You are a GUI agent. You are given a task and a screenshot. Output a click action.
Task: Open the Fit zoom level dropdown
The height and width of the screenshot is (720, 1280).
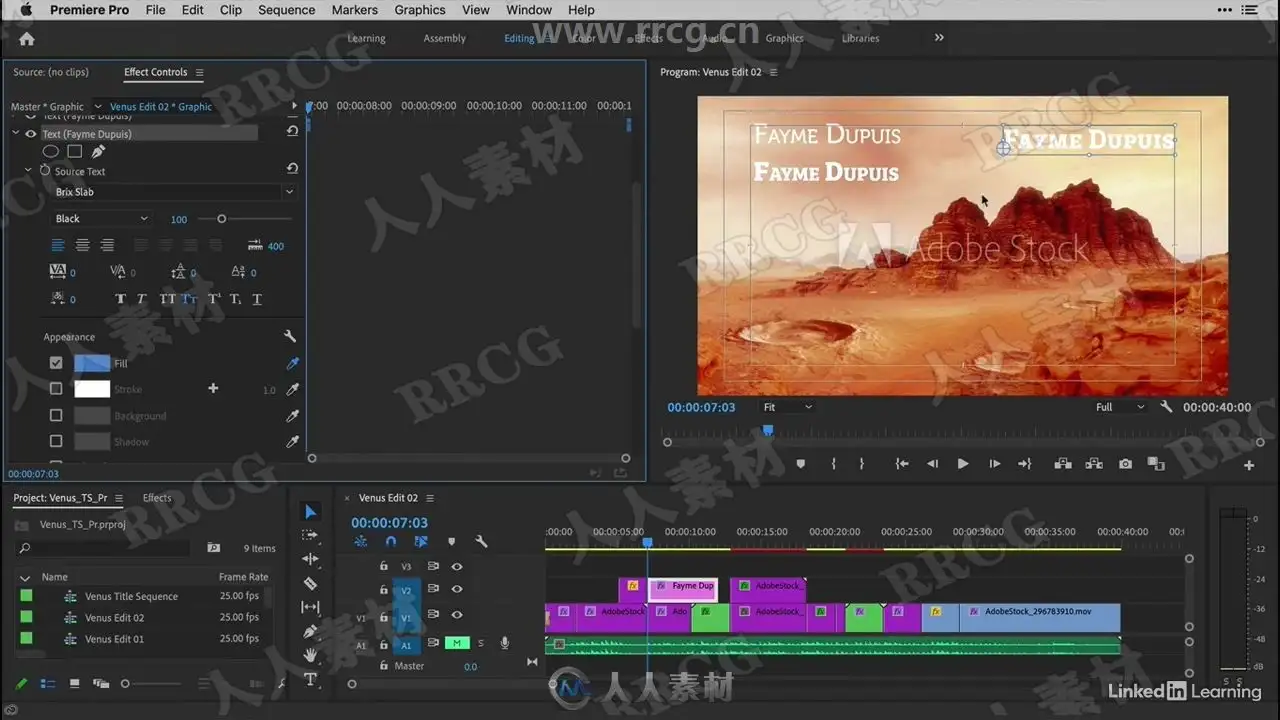(x=788, y=407)
